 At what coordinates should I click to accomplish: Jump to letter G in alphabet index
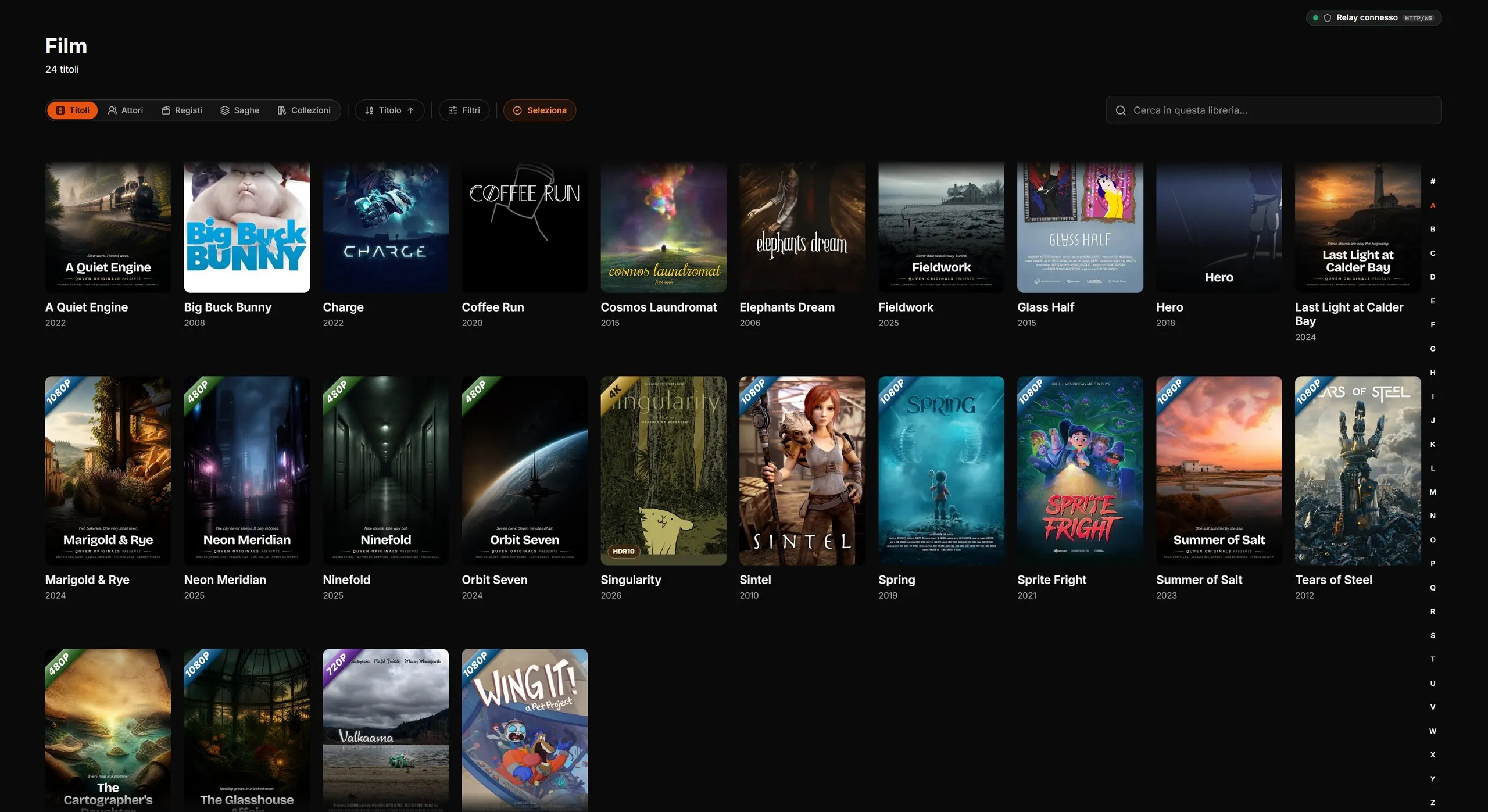pos(1433,349)
